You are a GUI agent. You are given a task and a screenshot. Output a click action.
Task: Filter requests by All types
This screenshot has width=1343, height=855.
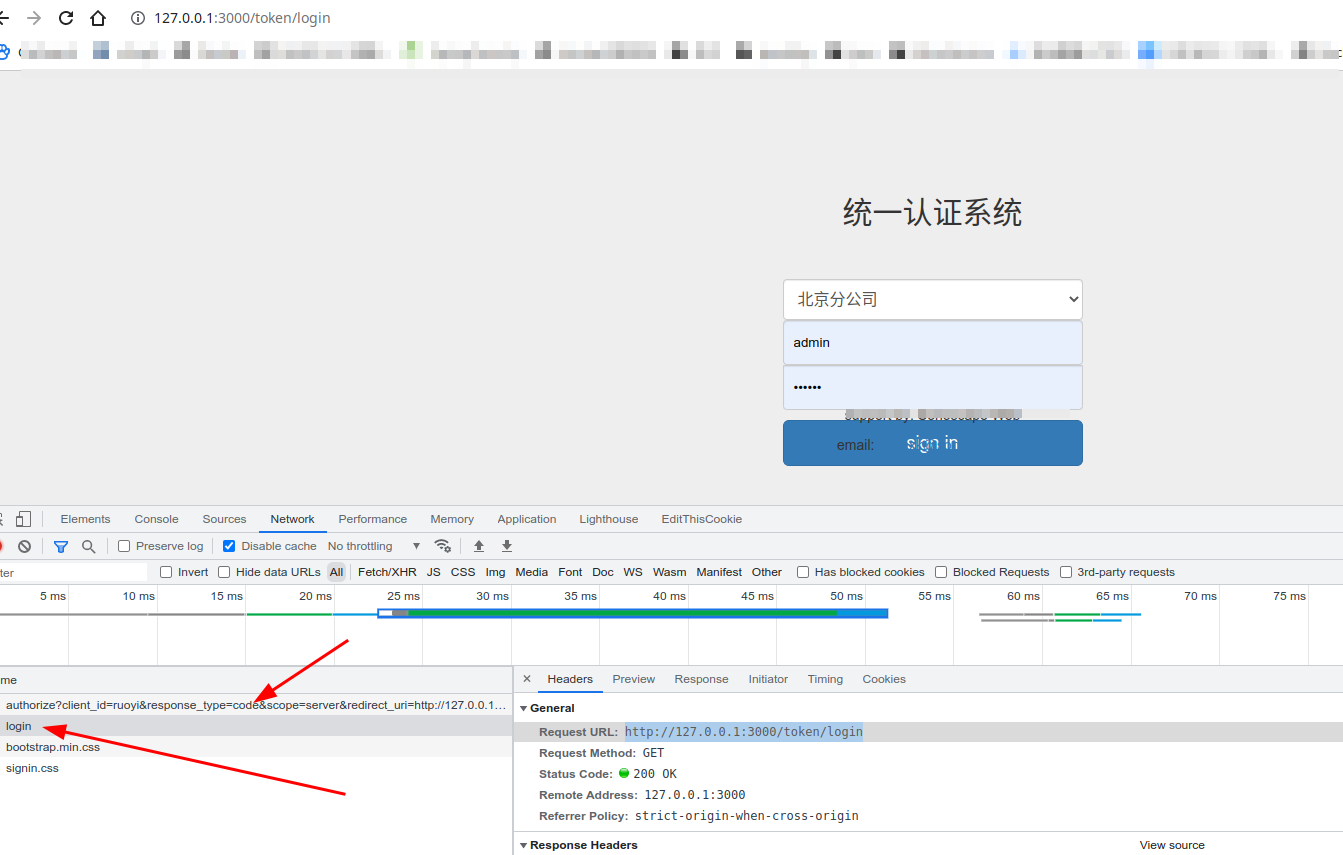click(x=336, y=572)
